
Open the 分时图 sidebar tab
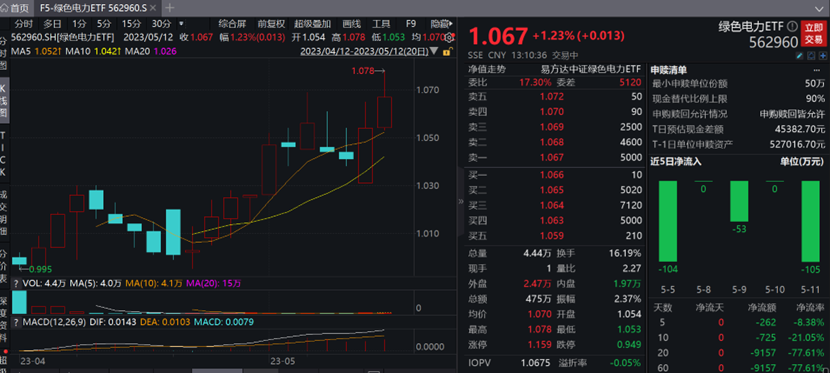pos(3,54)
